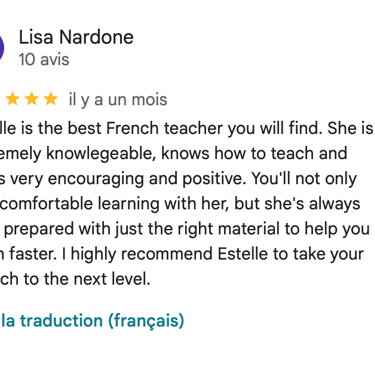Click the purple profile avatar circle
This screenshot has height=366, width=375.
[x=1, y=48]
